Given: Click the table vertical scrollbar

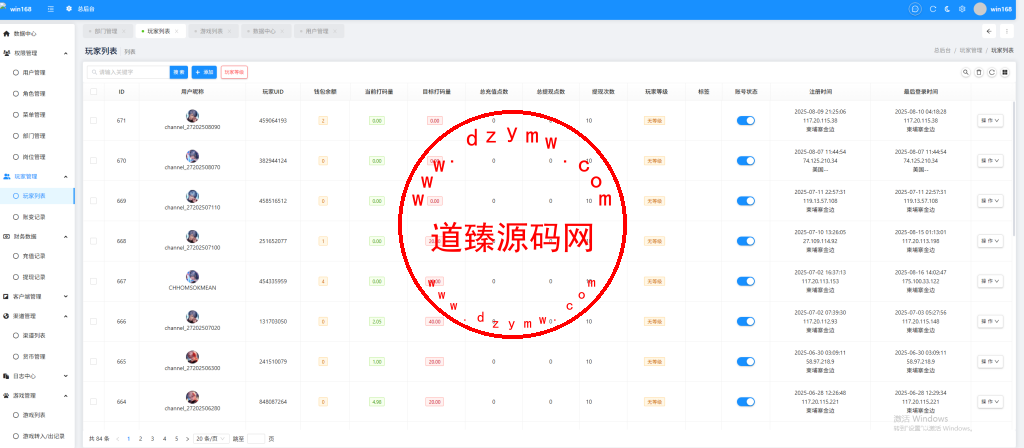Looking at the screenshot, I should [x=1014, y=168].
